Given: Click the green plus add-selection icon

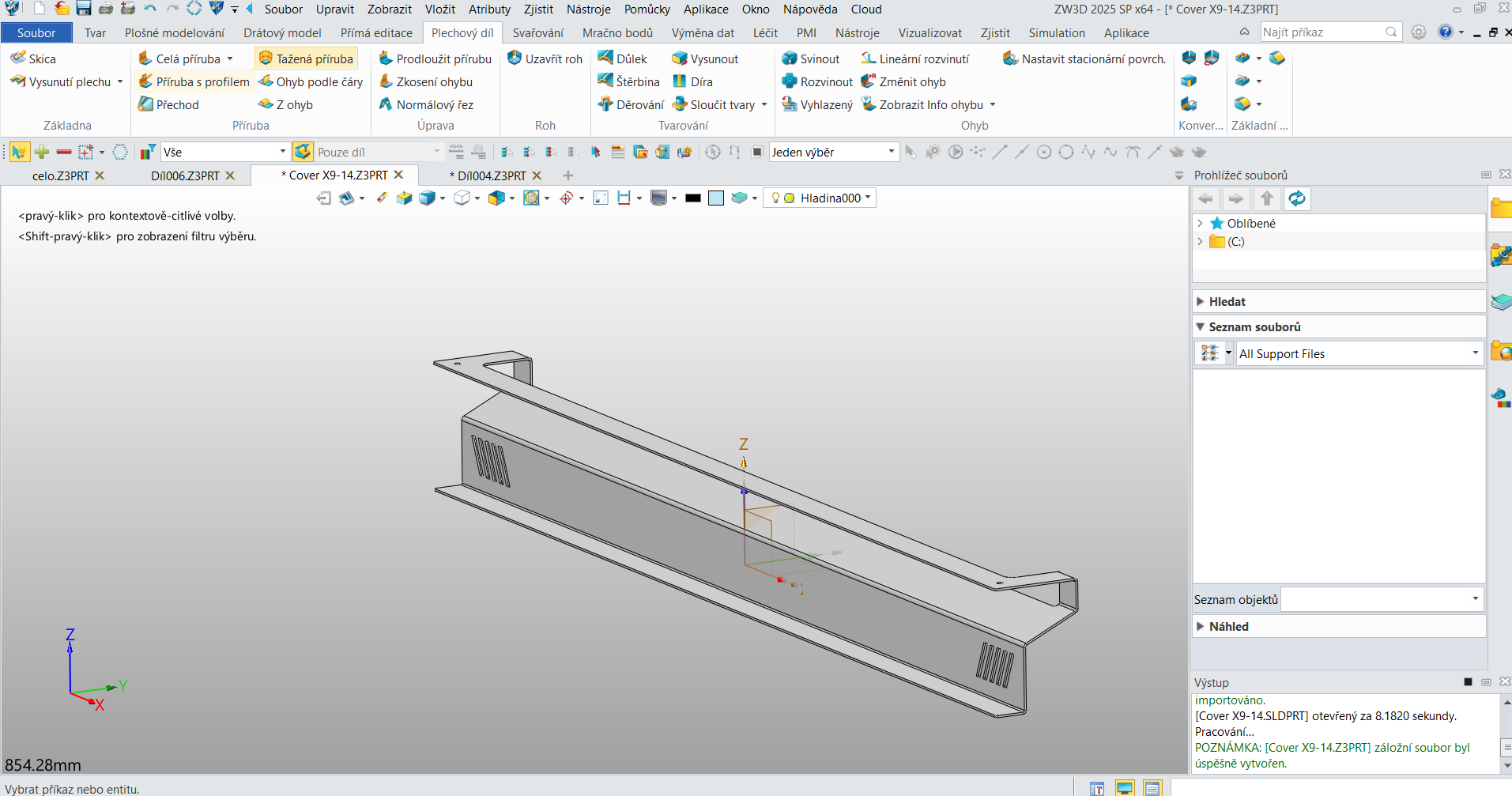Looking at the screenshot, I should coord(42,152).
